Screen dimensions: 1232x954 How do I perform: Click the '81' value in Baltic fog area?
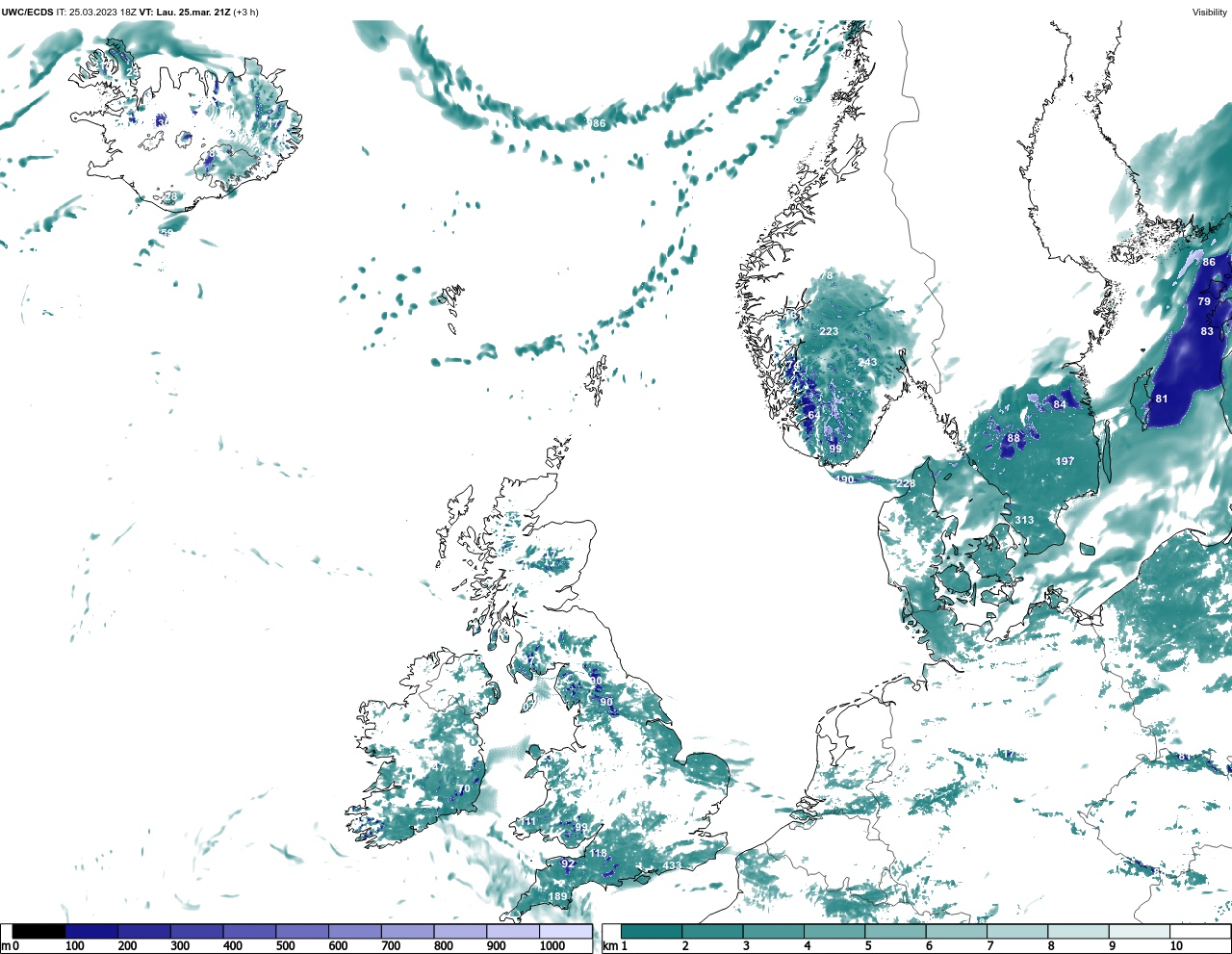click(1162, 399)
